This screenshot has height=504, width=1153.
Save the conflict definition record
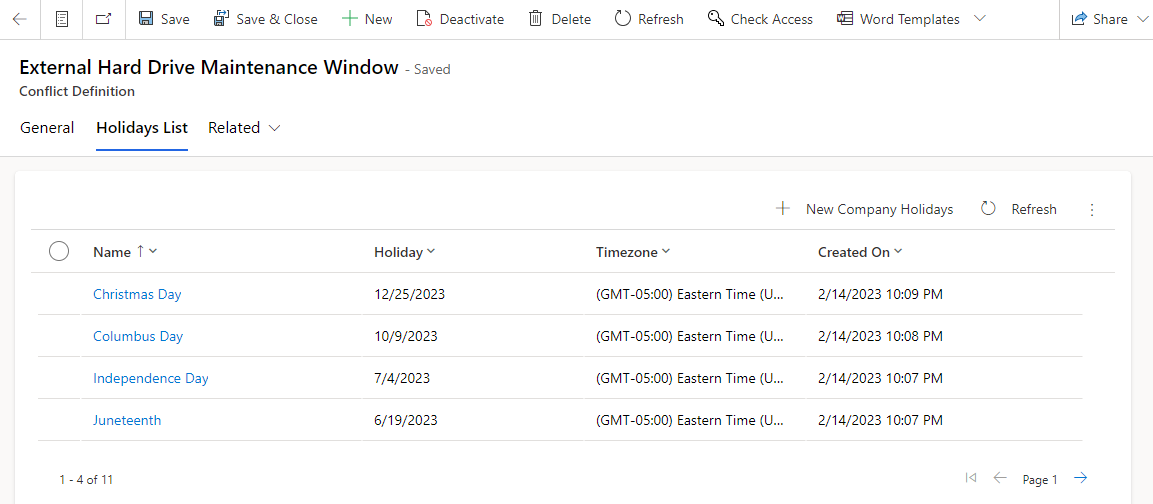coord(165,19)
